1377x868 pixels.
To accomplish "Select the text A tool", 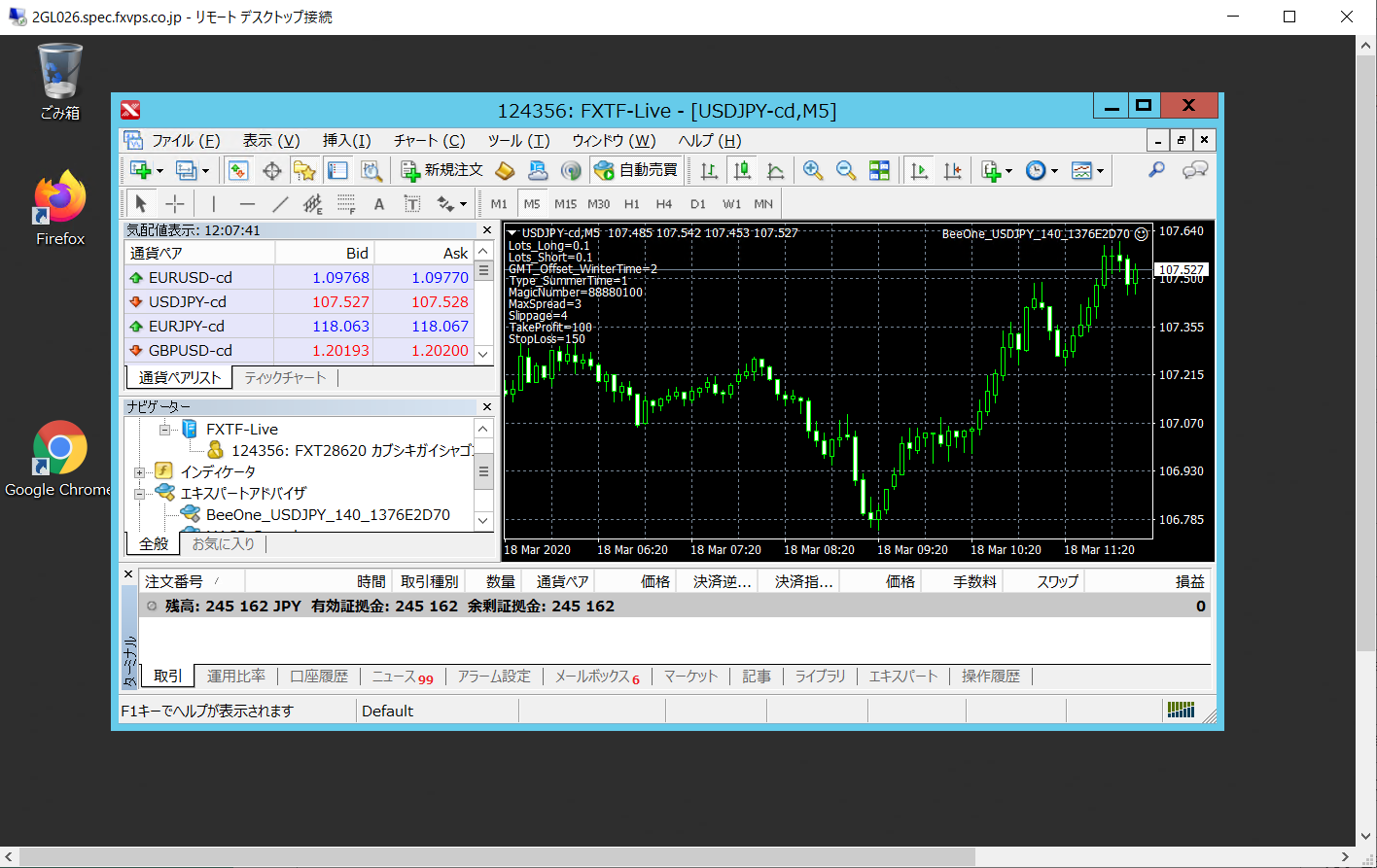I will [x=379, y=203].
